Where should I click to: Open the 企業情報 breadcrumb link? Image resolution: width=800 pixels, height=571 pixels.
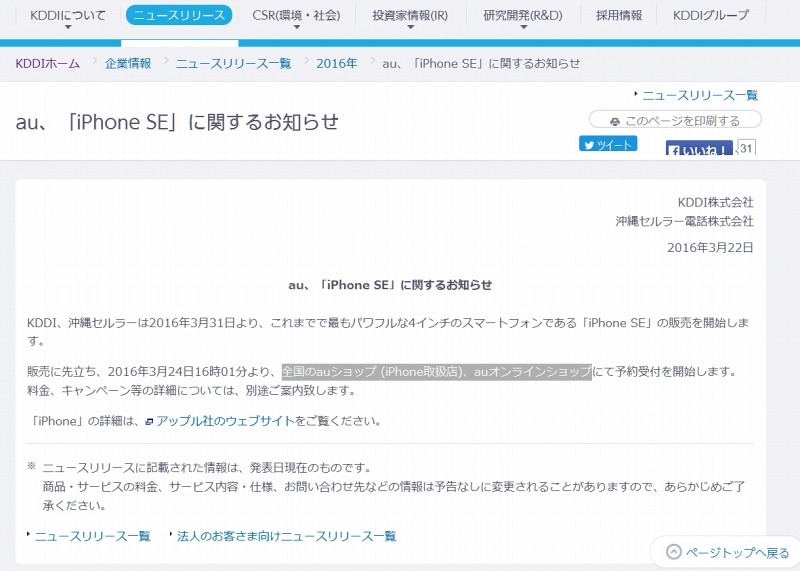pyautogui.click(x=128, y=64)
